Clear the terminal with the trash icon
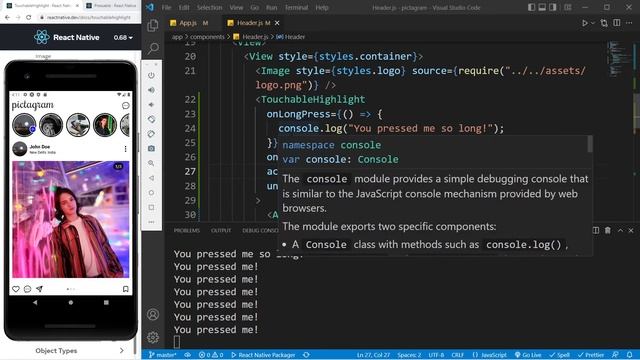640x360 pixels. 608,231
